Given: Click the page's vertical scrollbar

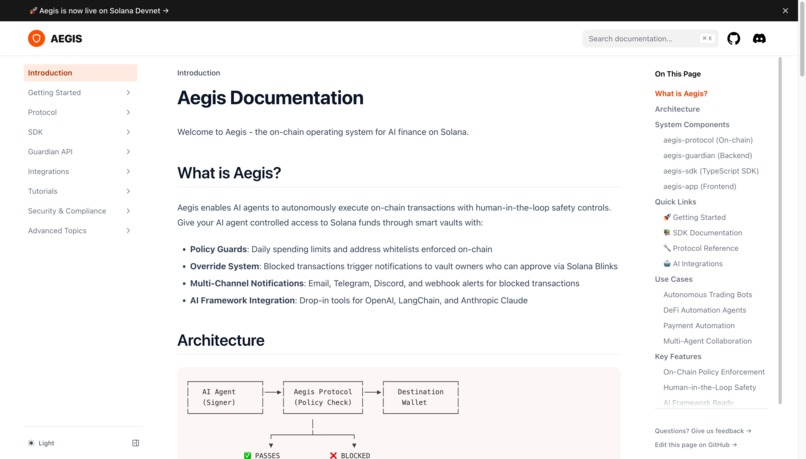Looking at the screenshot, I should click(x=802, y=39).
